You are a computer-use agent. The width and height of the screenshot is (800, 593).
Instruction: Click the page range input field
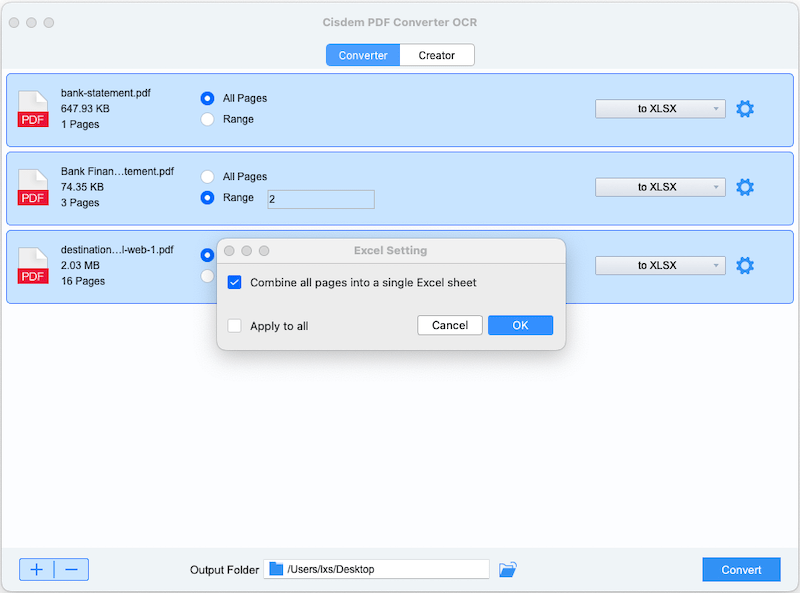(x=321, y=199)
